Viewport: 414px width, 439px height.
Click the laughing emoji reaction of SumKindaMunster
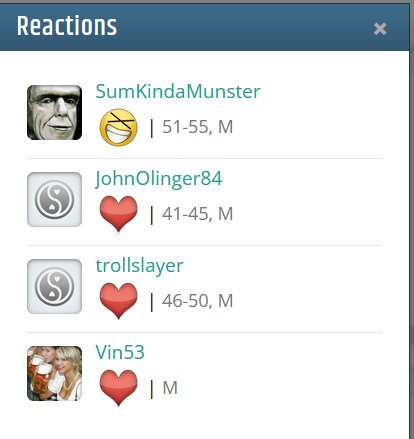coord(118,127)
